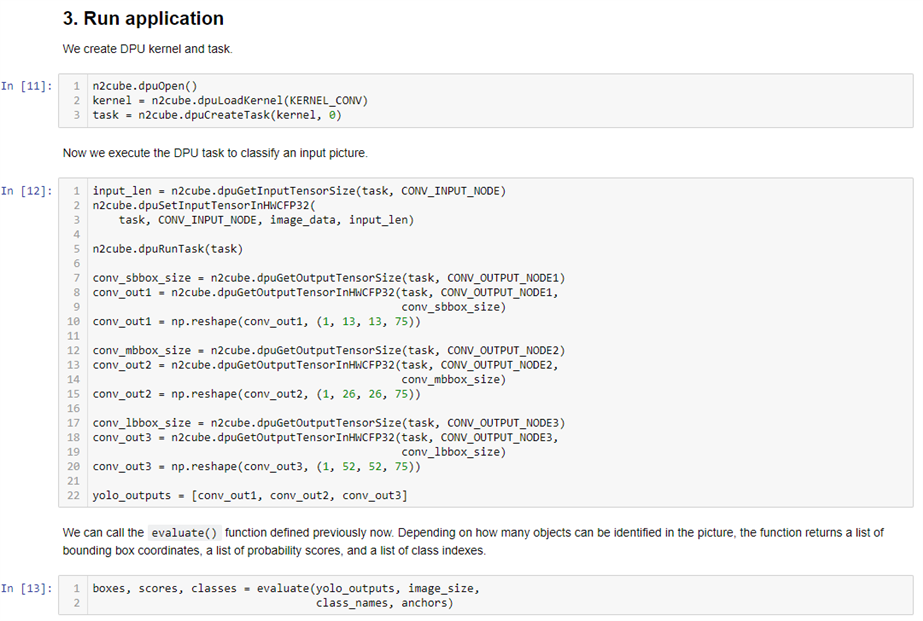The width and height of the screenshot is (923, 621).
Task: Click the conv_mbbox_size assignment line
Action: click(329, 350)
